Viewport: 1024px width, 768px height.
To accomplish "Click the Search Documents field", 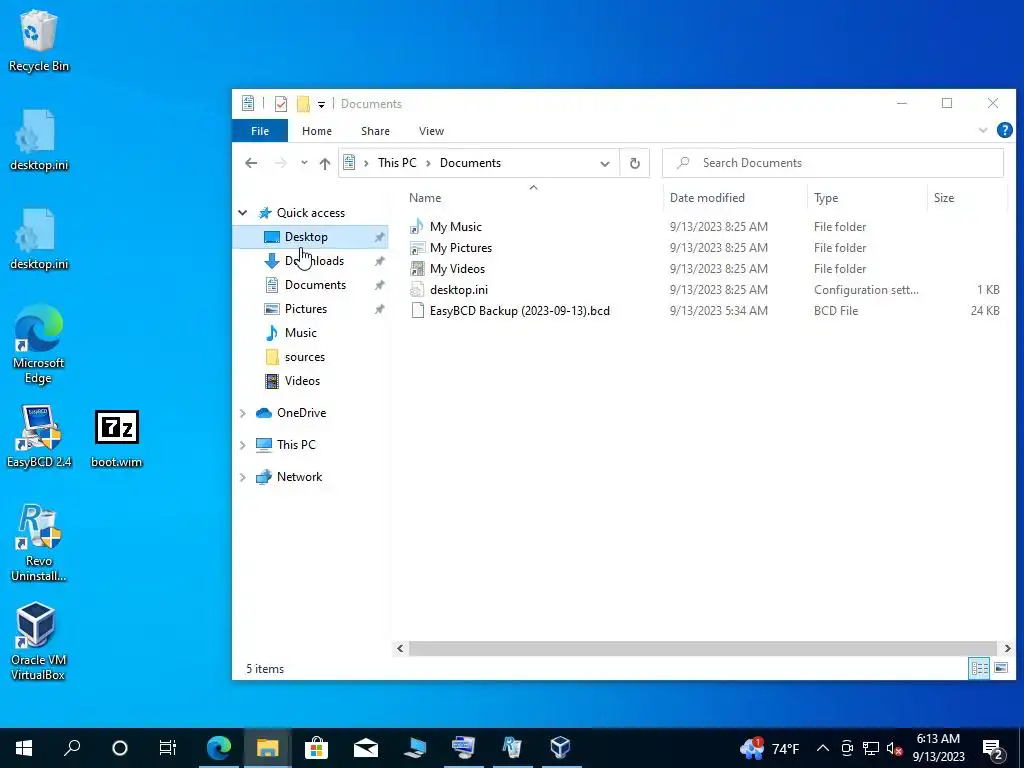I will coord(833,163).
